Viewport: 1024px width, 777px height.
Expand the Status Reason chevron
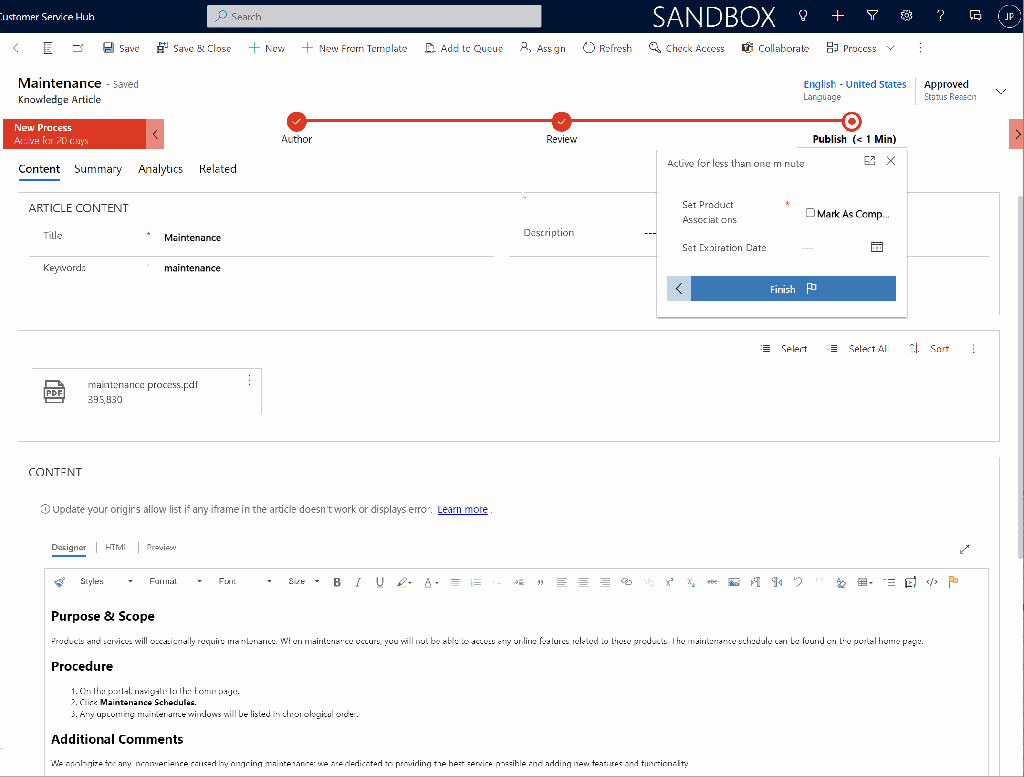[x=1000, y=89]
